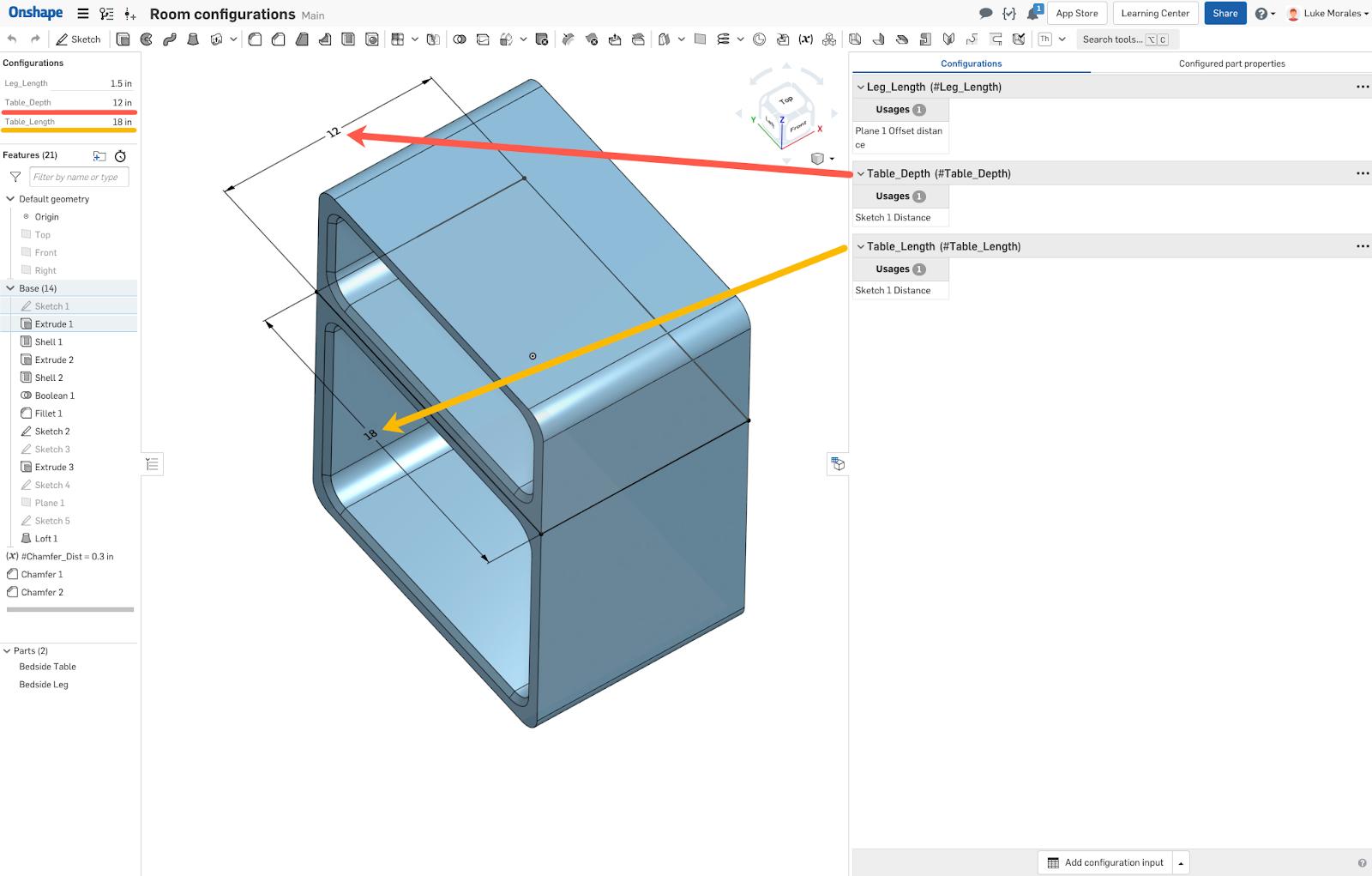Collapse the Base (14) feature folder
The image size is (1372, 876).
pos(10,288)
